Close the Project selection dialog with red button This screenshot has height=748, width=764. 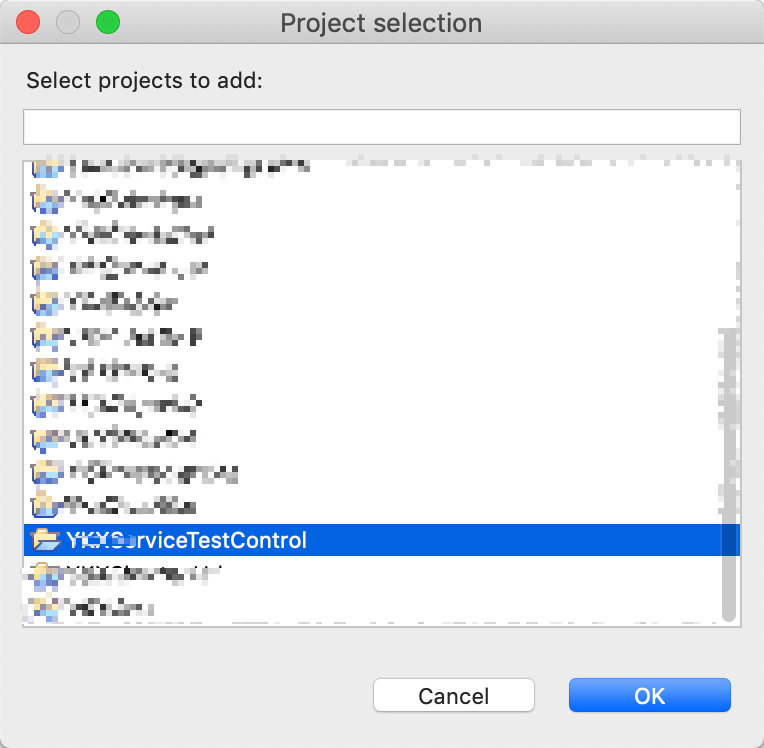(x=28, y=22)
